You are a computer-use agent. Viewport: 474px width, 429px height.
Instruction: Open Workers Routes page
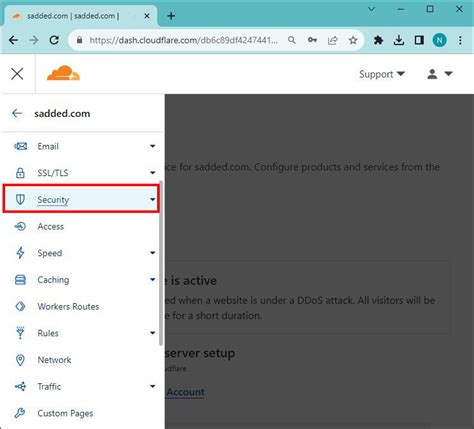point(80,306)
